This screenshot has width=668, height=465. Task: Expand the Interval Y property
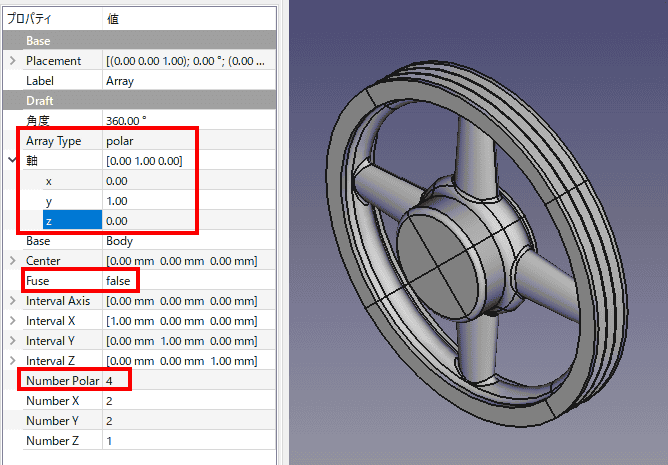pyautogui.click(x=12, y=341)
